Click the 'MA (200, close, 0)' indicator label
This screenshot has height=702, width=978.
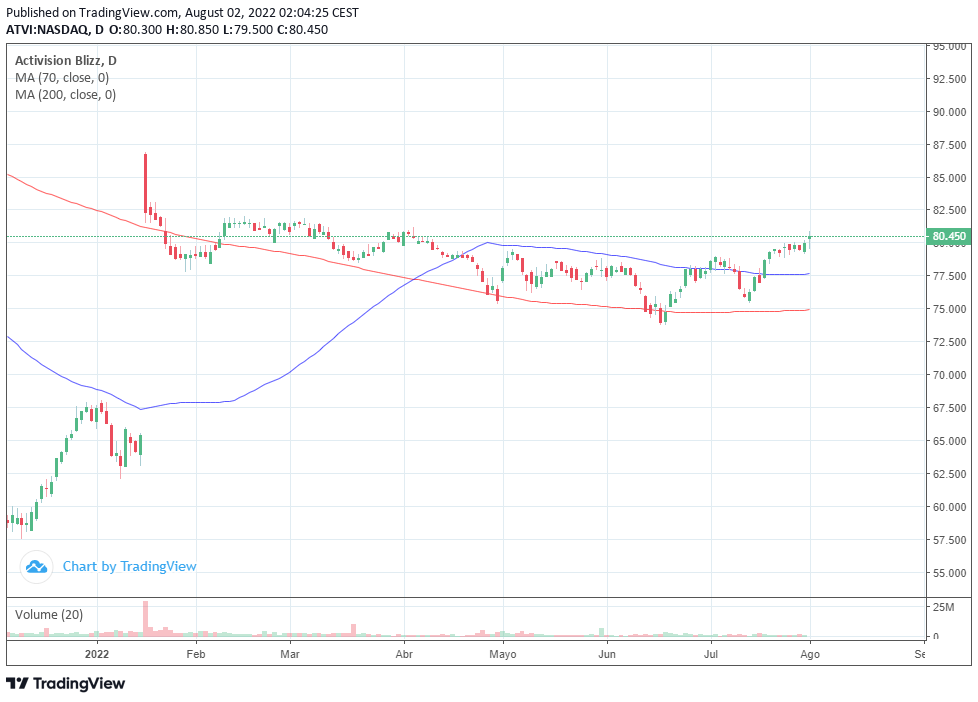(x=65, y=95)
